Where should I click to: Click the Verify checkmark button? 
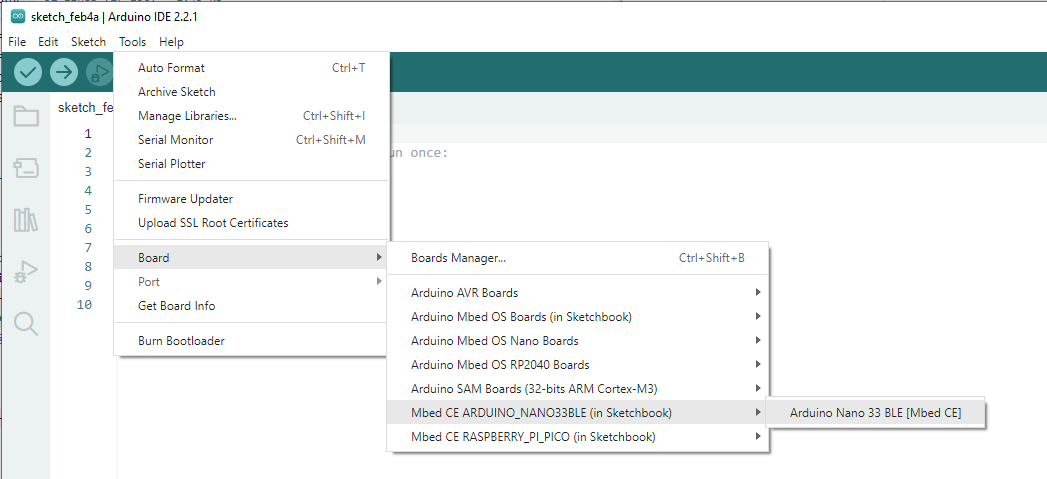coord(28,72)
